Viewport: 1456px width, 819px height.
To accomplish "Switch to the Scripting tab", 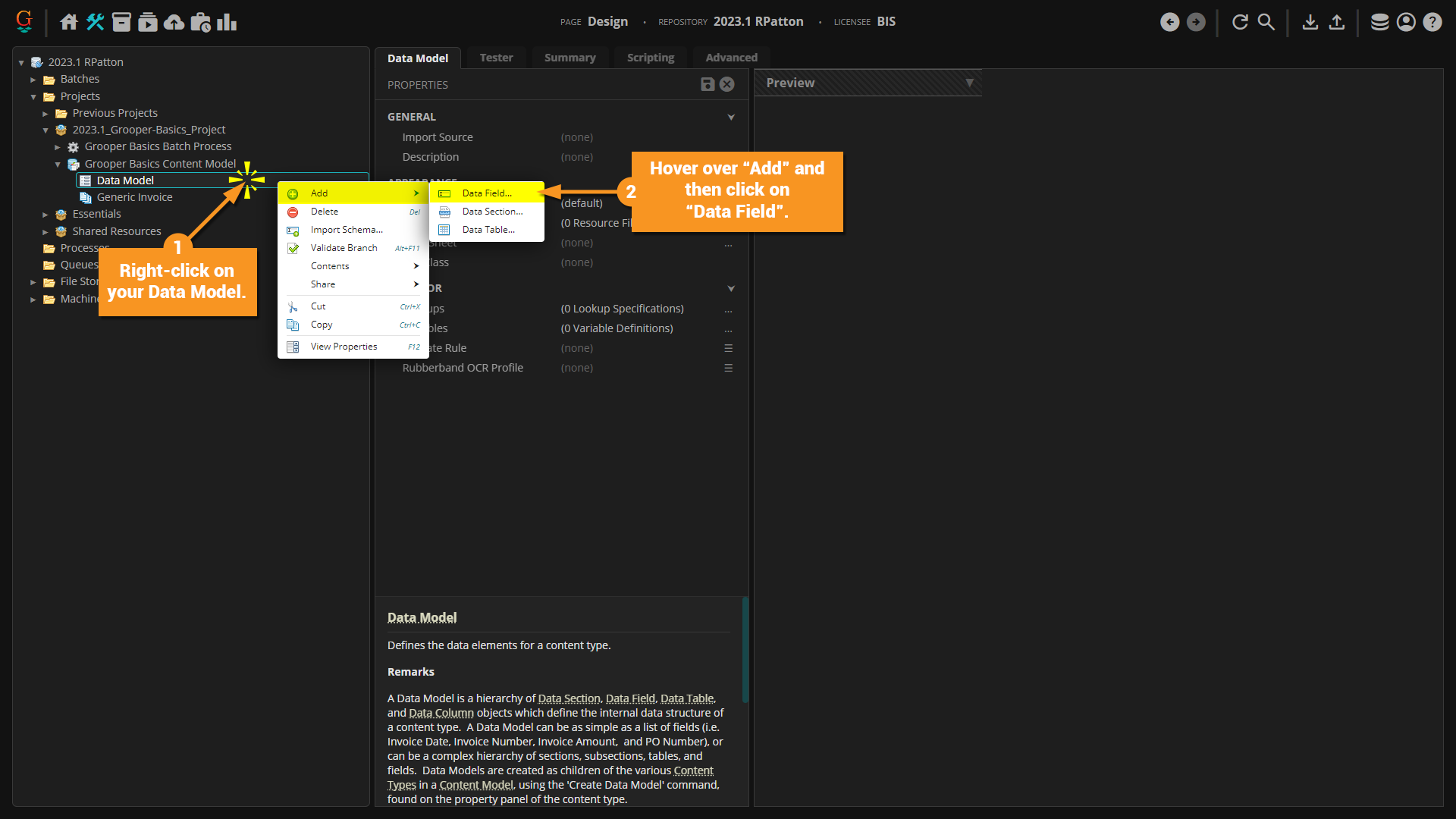I will coord(650,58).
